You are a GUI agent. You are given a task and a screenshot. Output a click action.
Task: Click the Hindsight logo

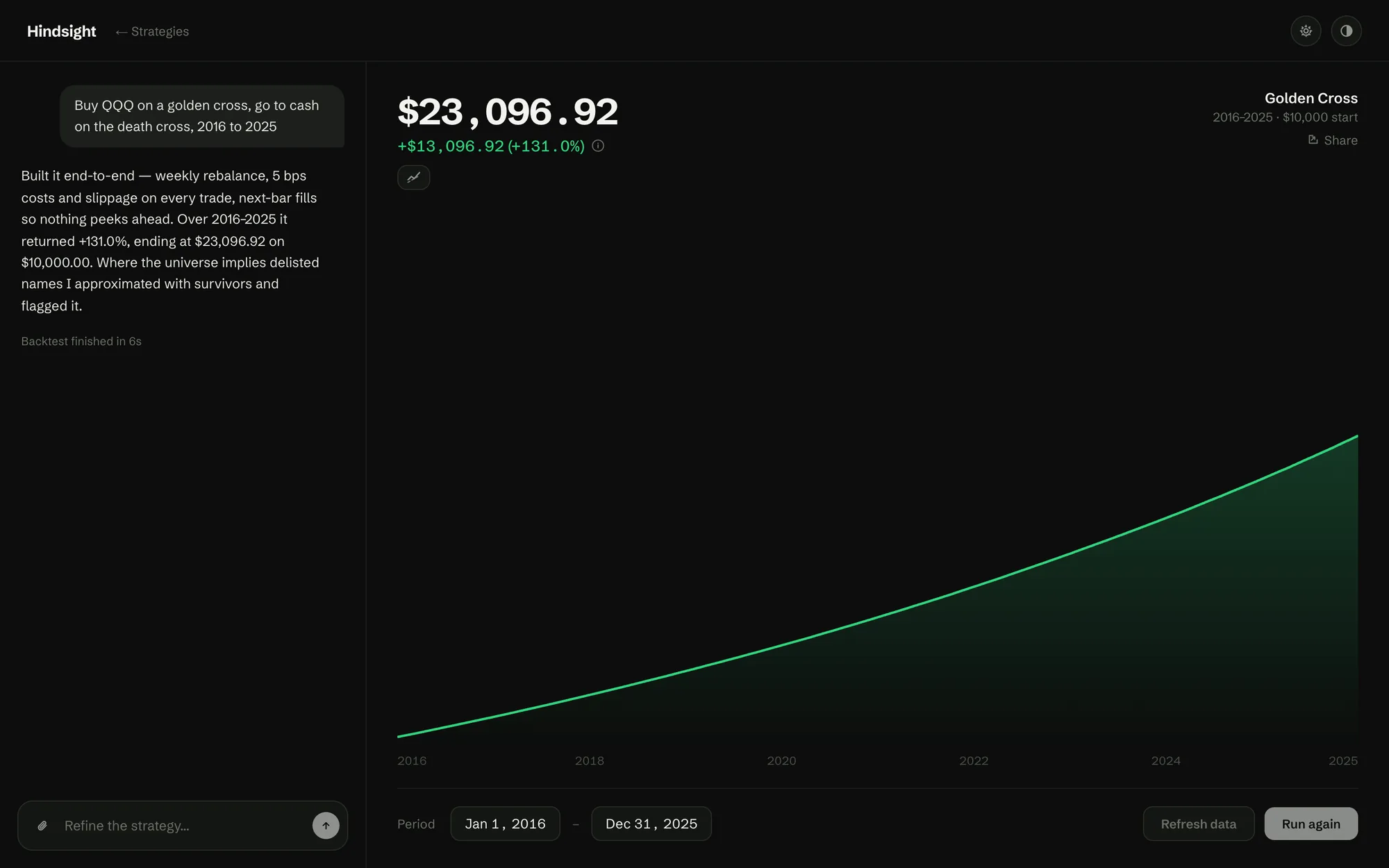point(61,31)
